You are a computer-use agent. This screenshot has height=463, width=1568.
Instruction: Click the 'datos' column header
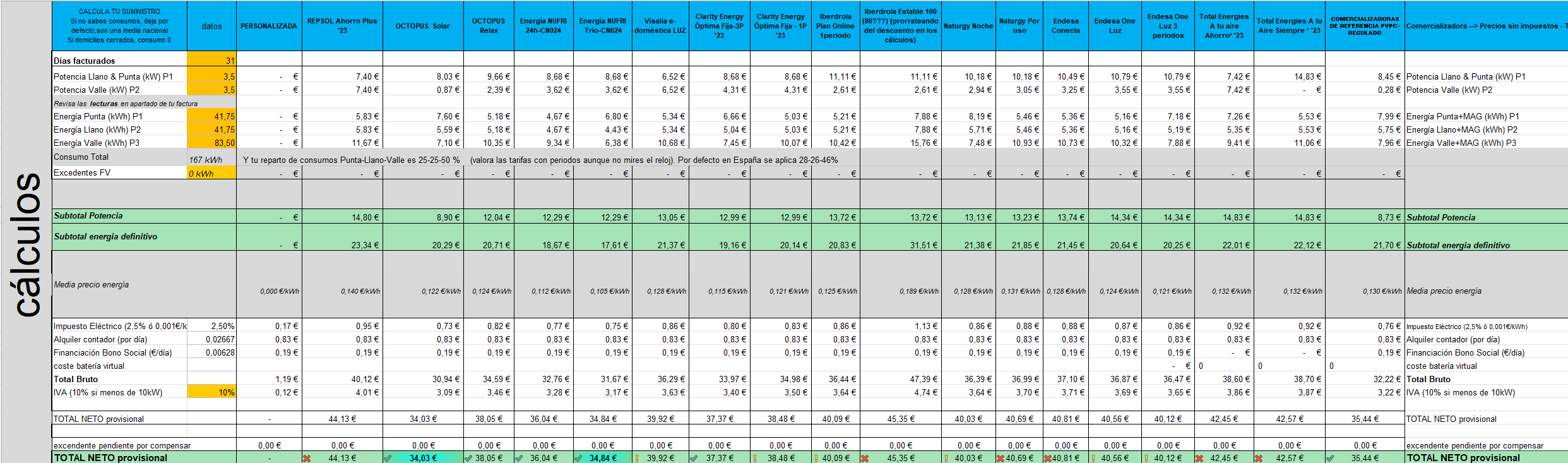point(211,26)
